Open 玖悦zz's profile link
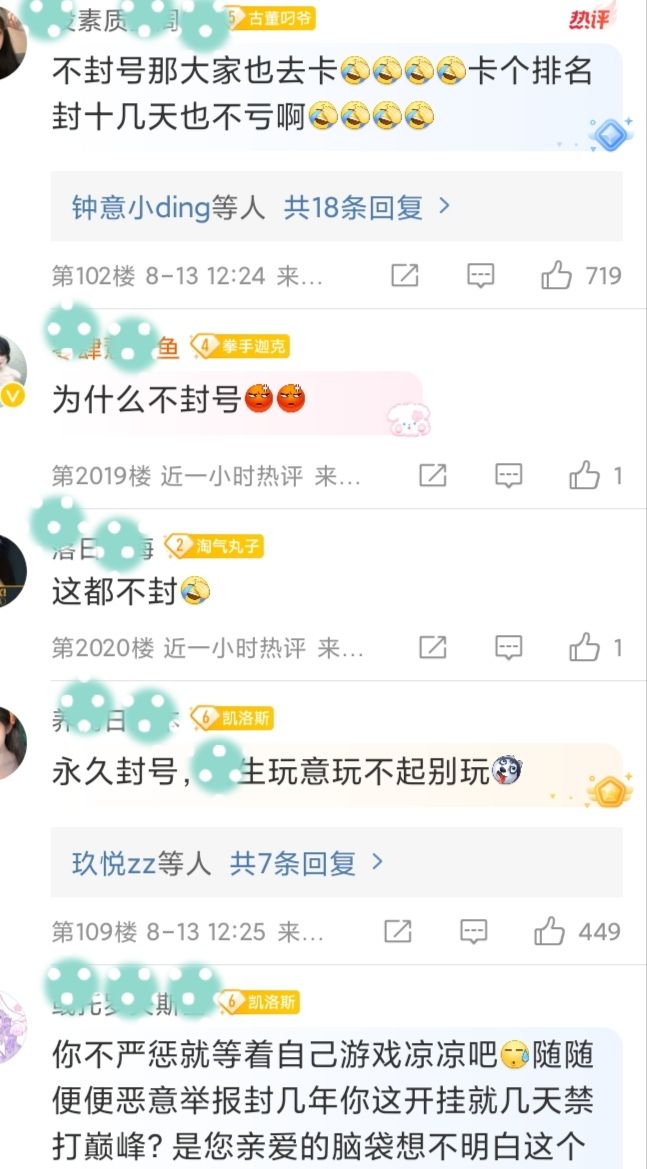This screenshot has width=647, height=1169. coord(113,864)
